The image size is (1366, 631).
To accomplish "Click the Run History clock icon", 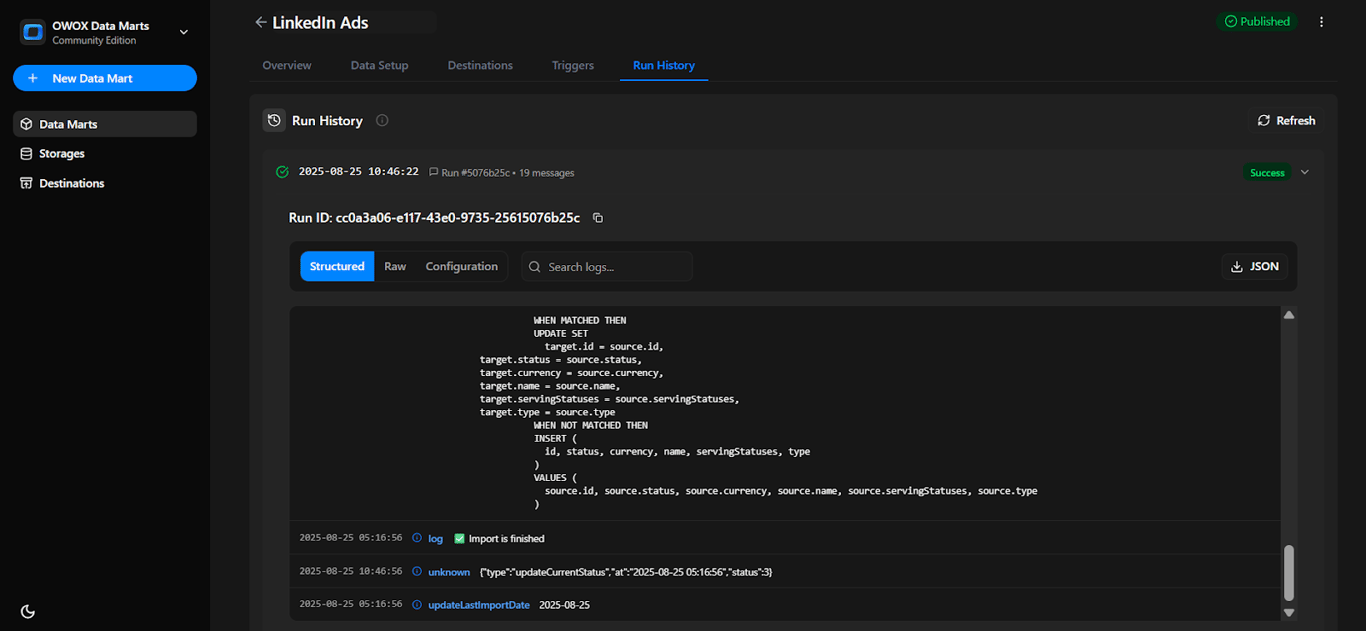I will pyautogui.click(x=274, y=120).
